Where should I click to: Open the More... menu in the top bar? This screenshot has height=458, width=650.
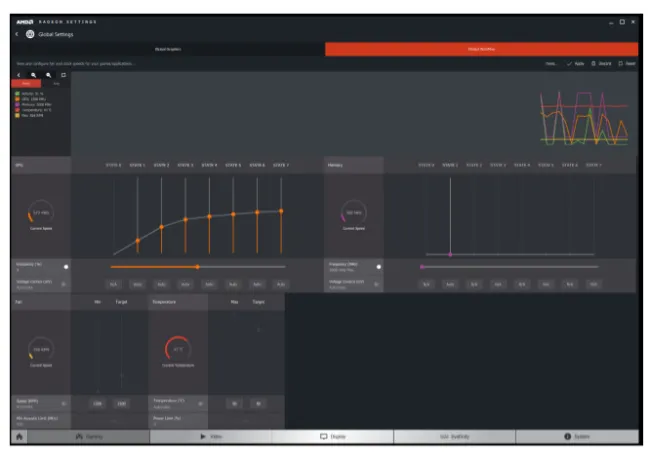pos(550,64)
